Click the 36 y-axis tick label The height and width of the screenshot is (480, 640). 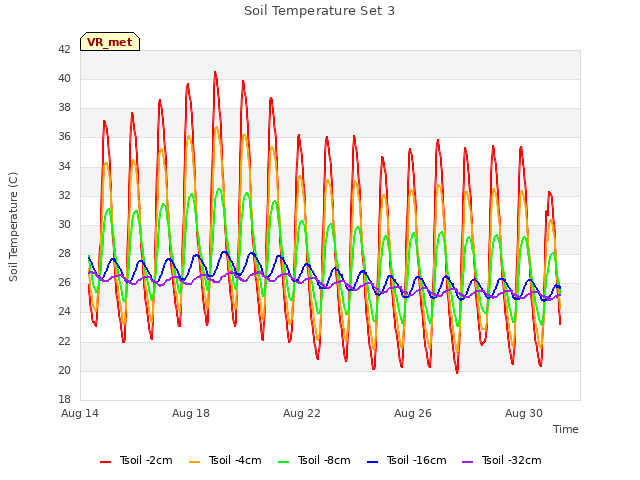64,137
